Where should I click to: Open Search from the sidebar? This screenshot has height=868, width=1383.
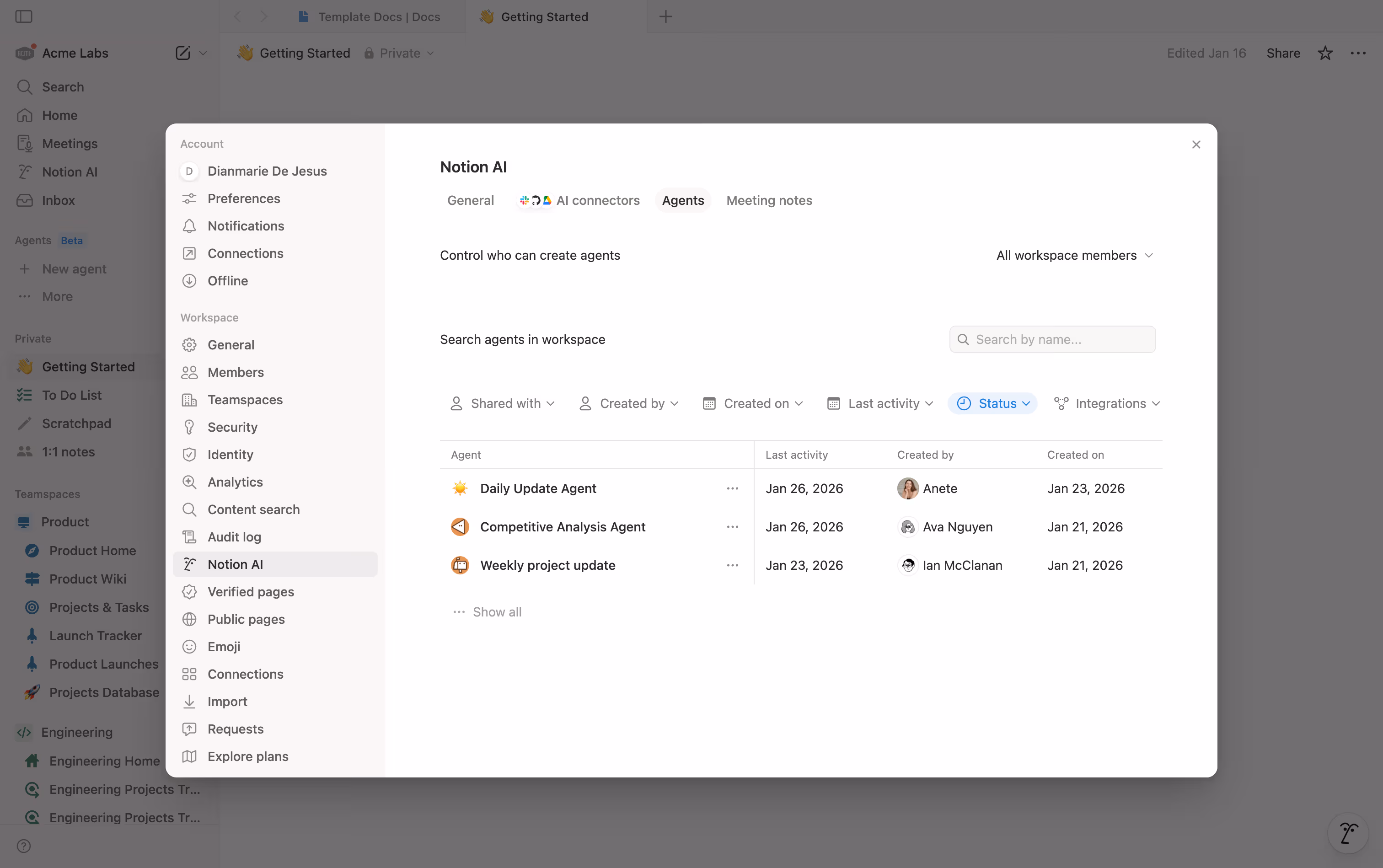coord(62,87)
